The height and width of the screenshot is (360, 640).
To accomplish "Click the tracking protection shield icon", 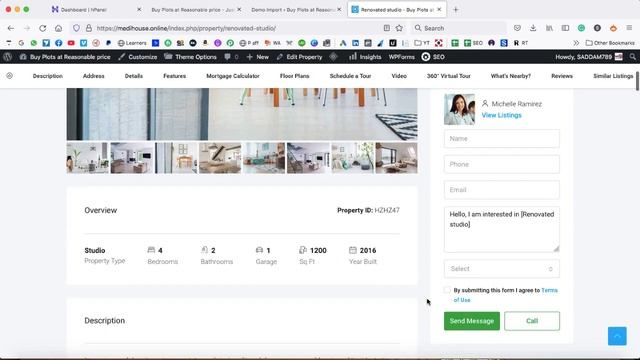I will click(76, 28).
